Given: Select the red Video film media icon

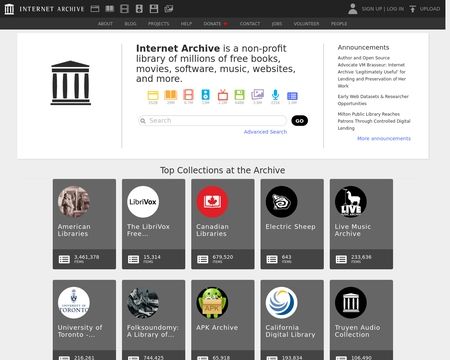Looking at the screenshot, I should [x=188, y=95].
